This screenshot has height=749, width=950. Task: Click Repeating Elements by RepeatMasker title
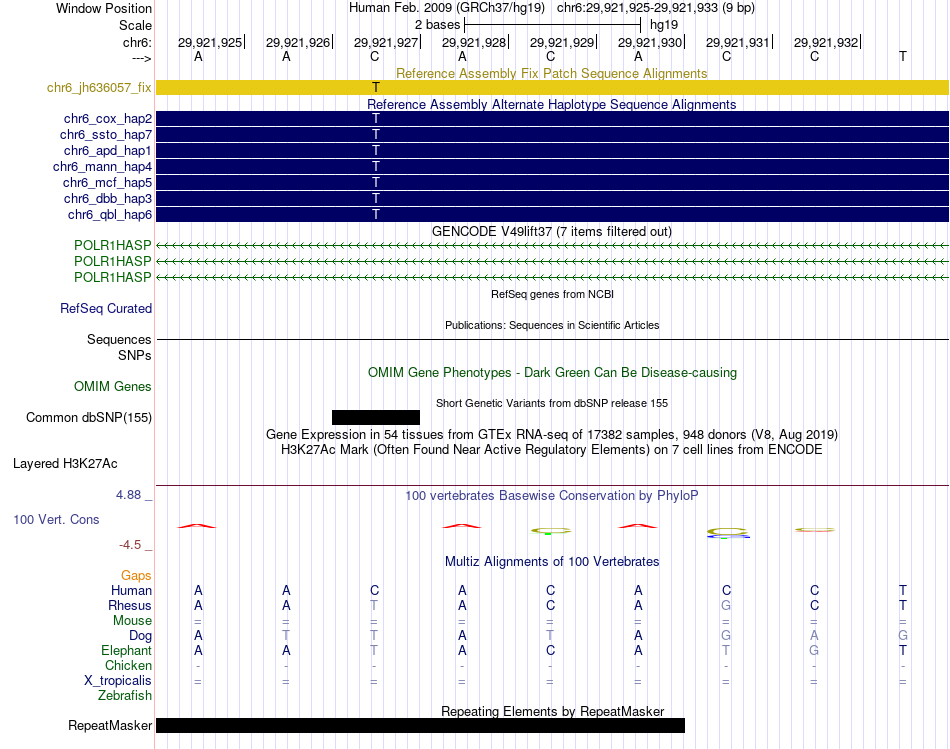pyautogui.click(x=553, y=711)
